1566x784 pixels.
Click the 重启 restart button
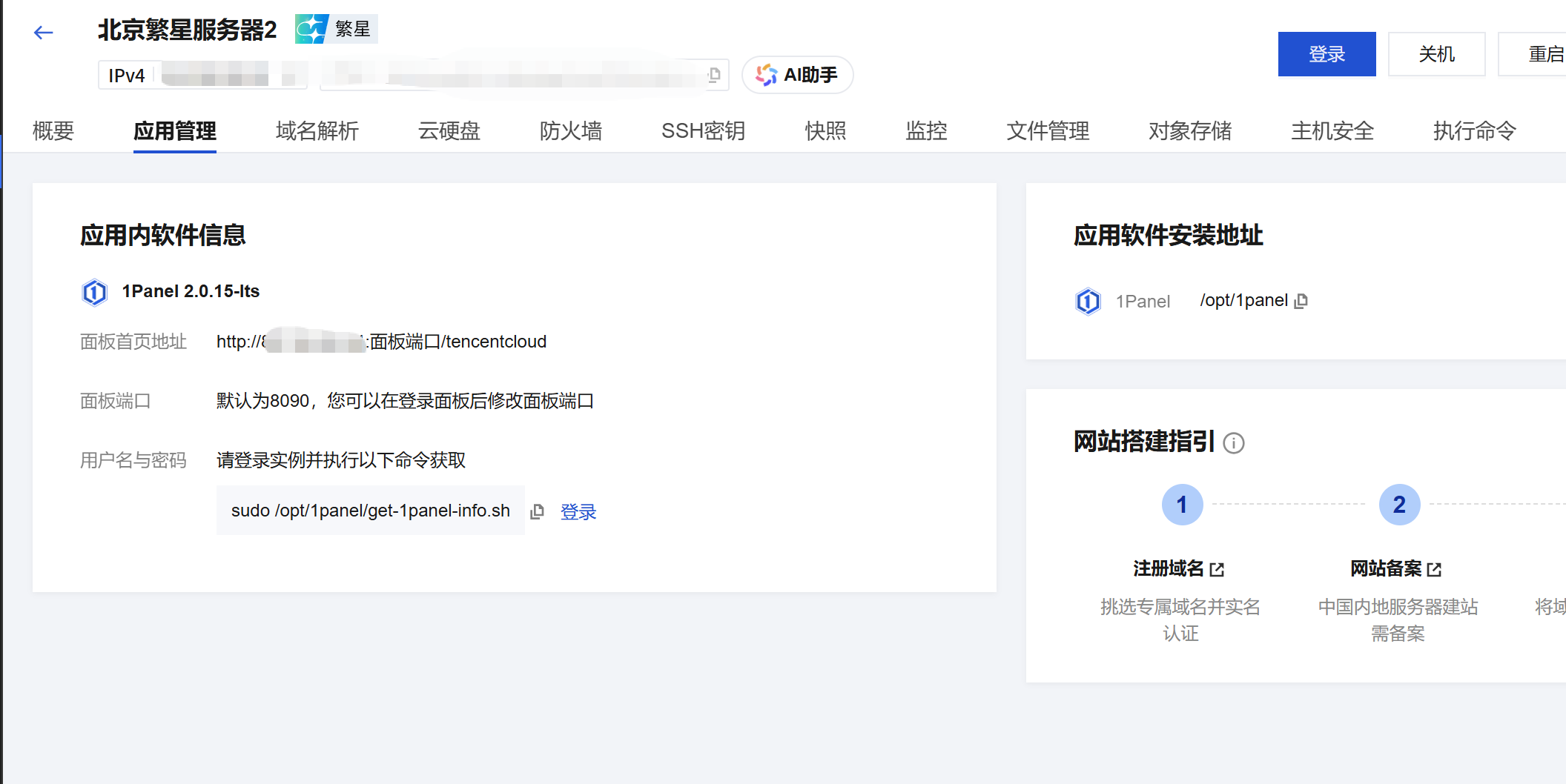tap(1542, 54)
